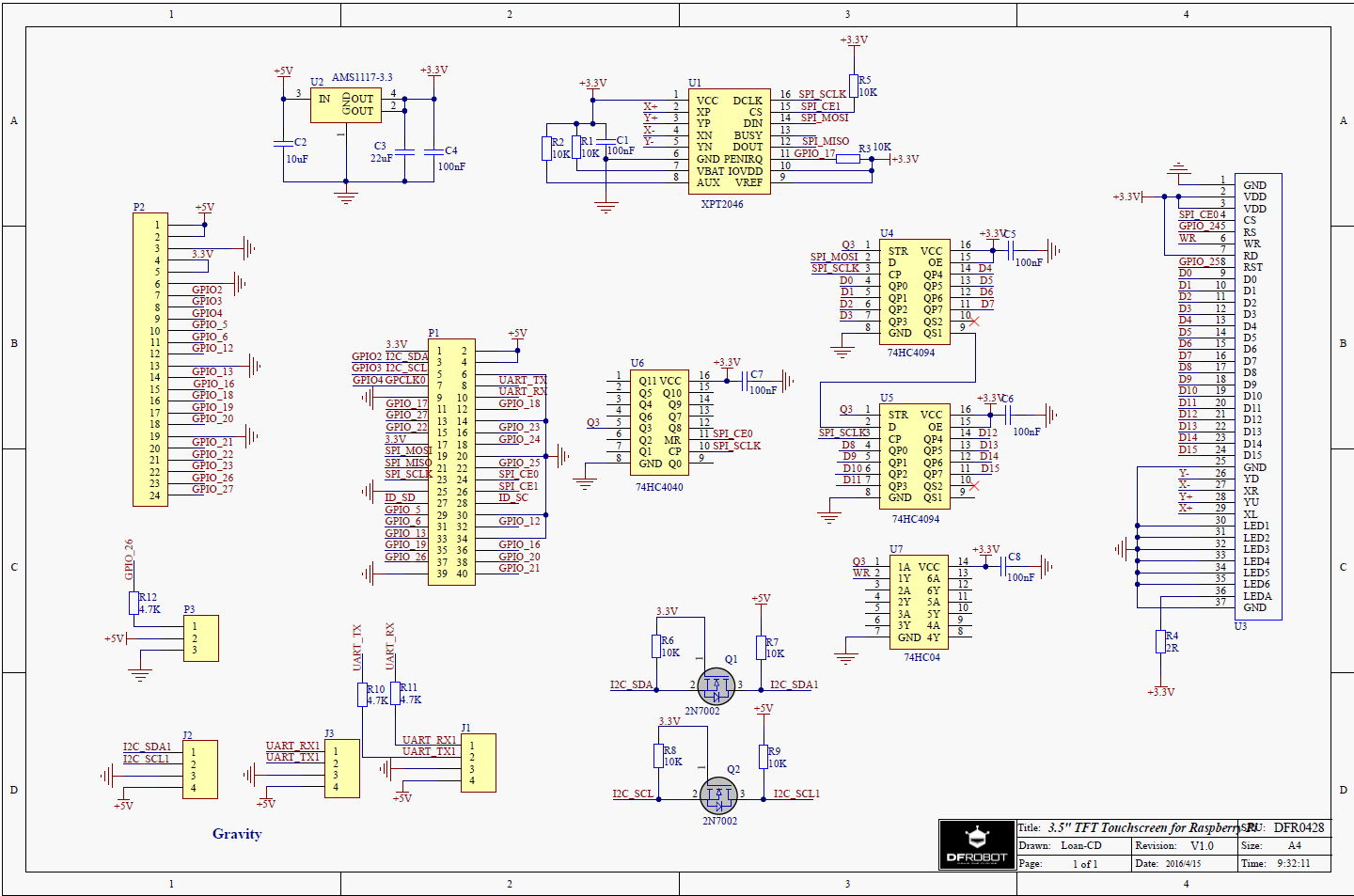Click the 'A4' size value
This screenshot has width=1354, height=896.
coord(1295,846)
